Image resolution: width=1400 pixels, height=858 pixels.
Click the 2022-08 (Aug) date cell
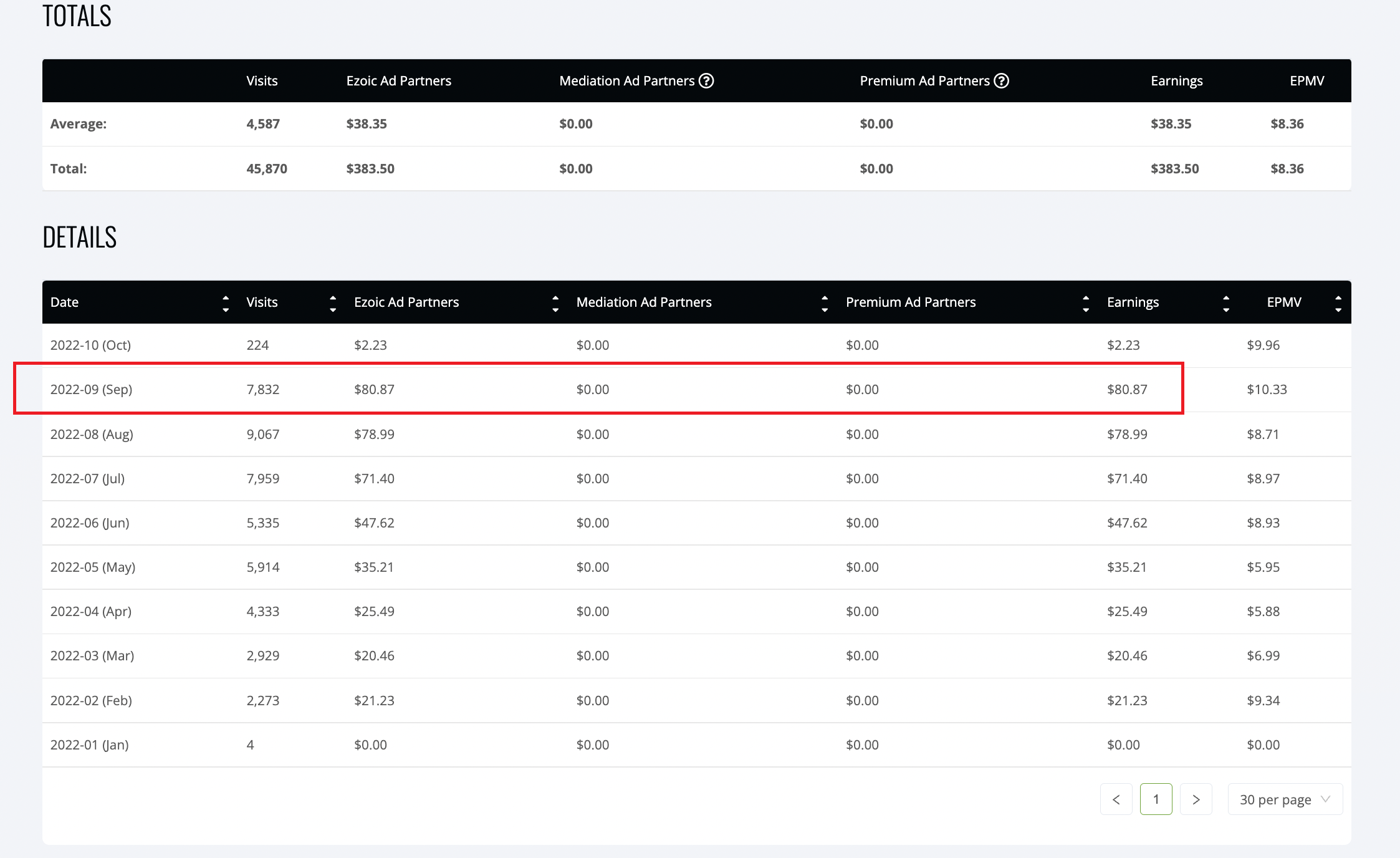(x=92, y=435)
